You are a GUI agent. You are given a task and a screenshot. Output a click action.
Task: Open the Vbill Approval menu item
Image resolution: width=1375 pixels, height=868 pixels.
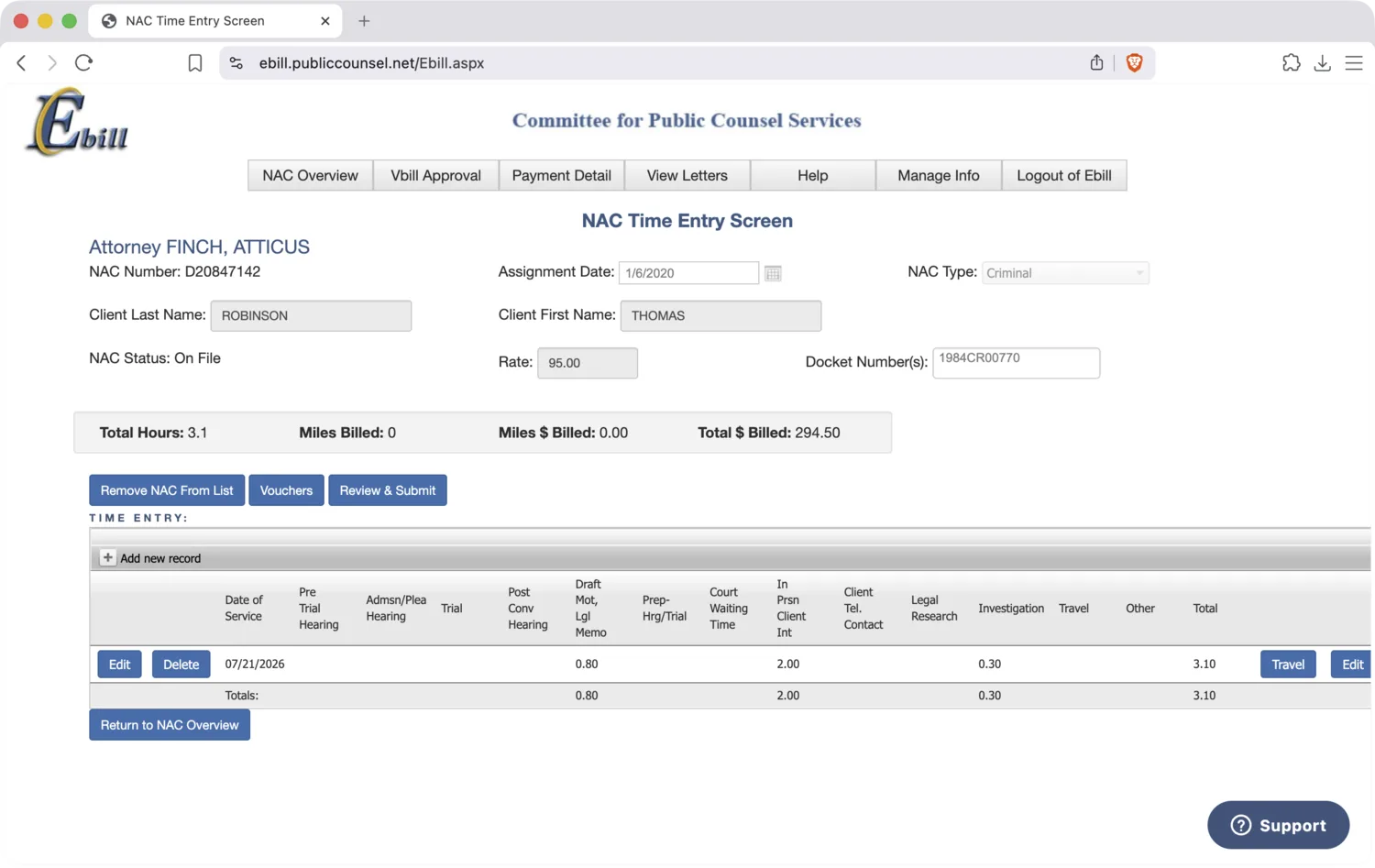(435, 175)
